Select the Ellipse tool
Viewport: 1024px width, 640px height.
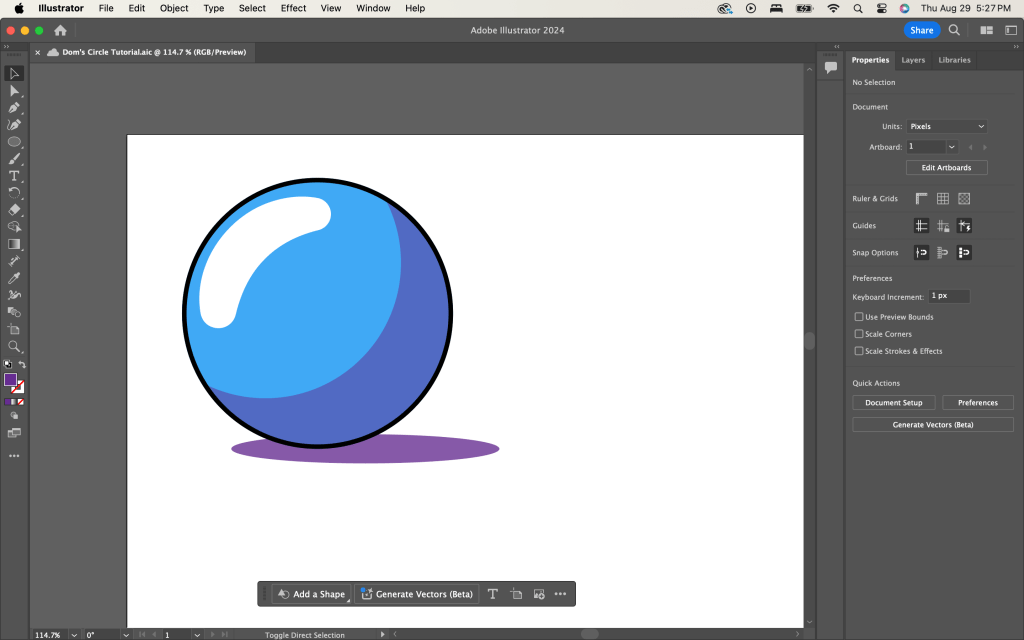(14, 142)
